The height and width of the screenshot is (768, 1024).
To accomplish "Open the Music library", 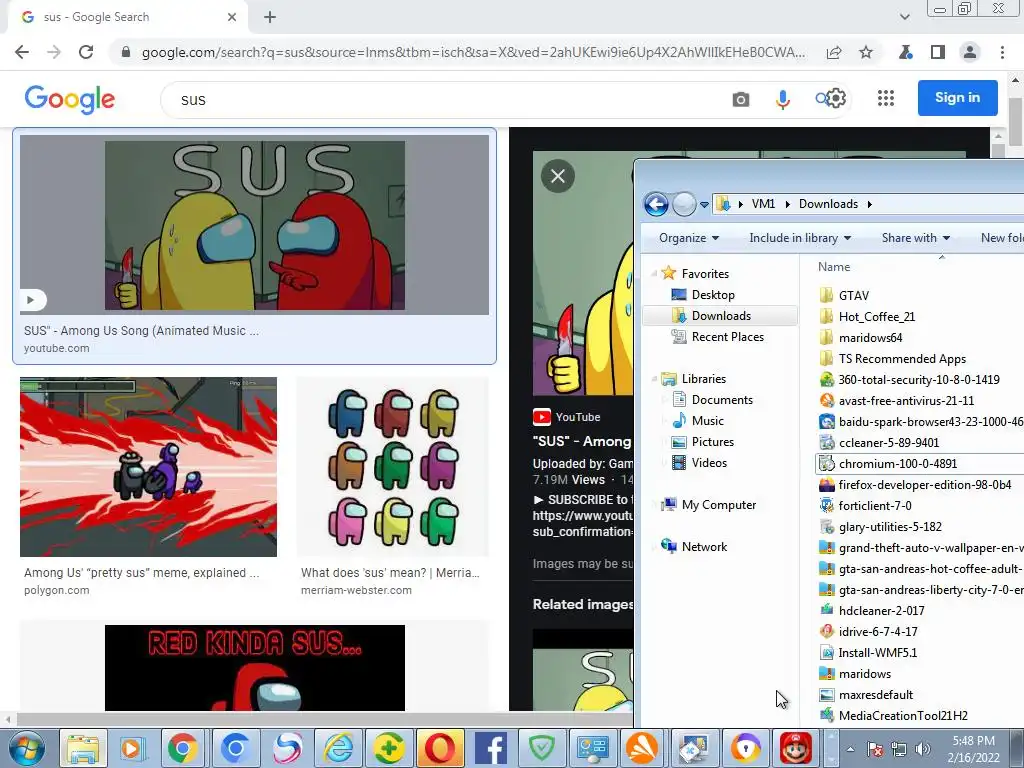I will [707, 421].
